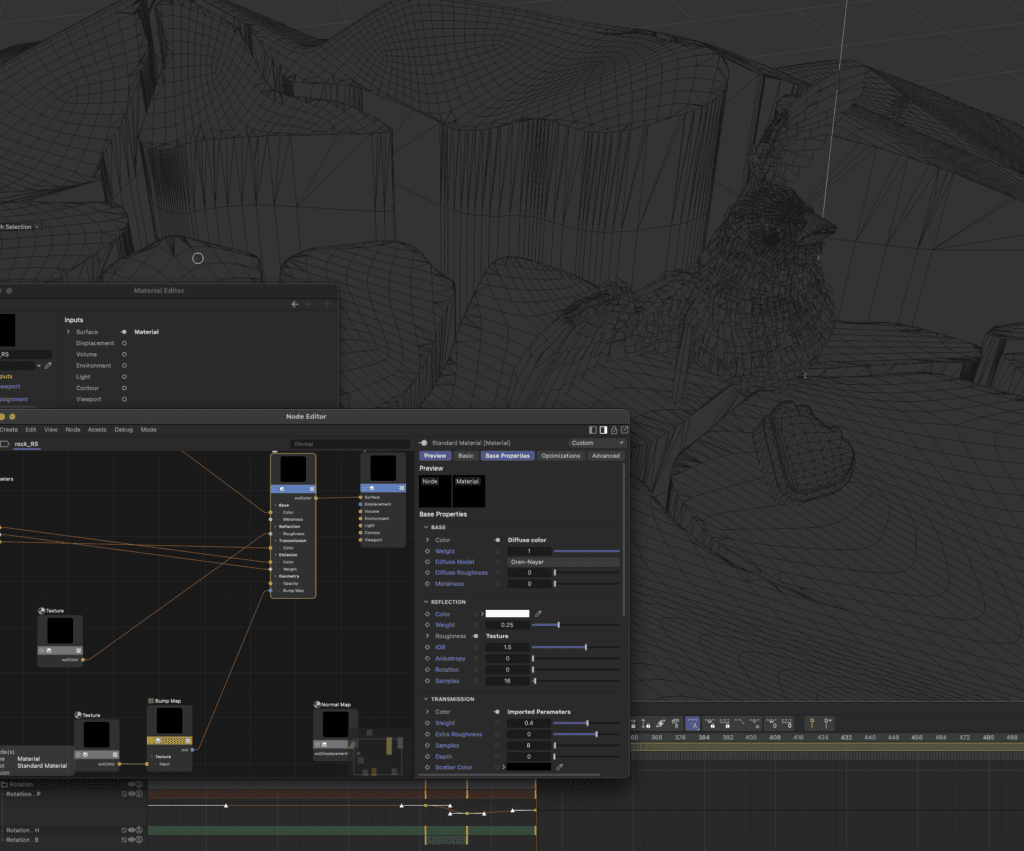Toggle the Displacement input port circle

point(124,343)
